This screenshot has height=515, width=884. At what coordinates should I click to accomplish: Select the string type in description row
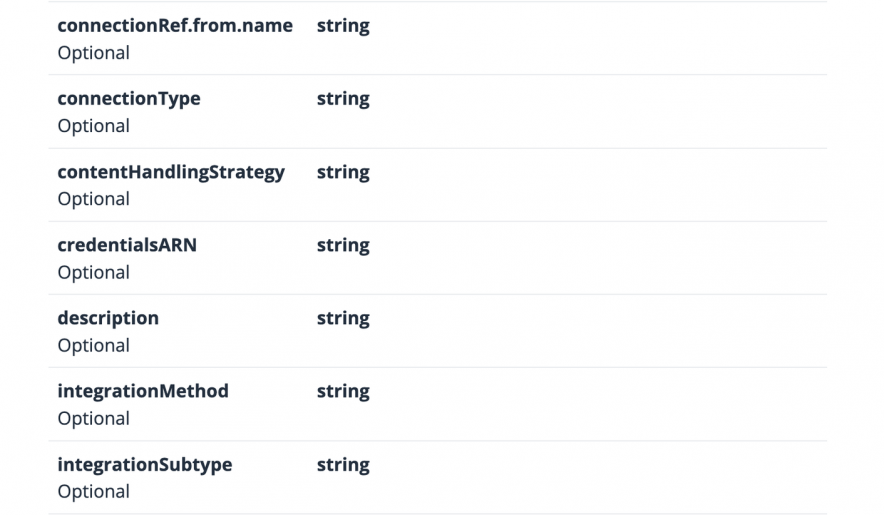tap(343, 318)
